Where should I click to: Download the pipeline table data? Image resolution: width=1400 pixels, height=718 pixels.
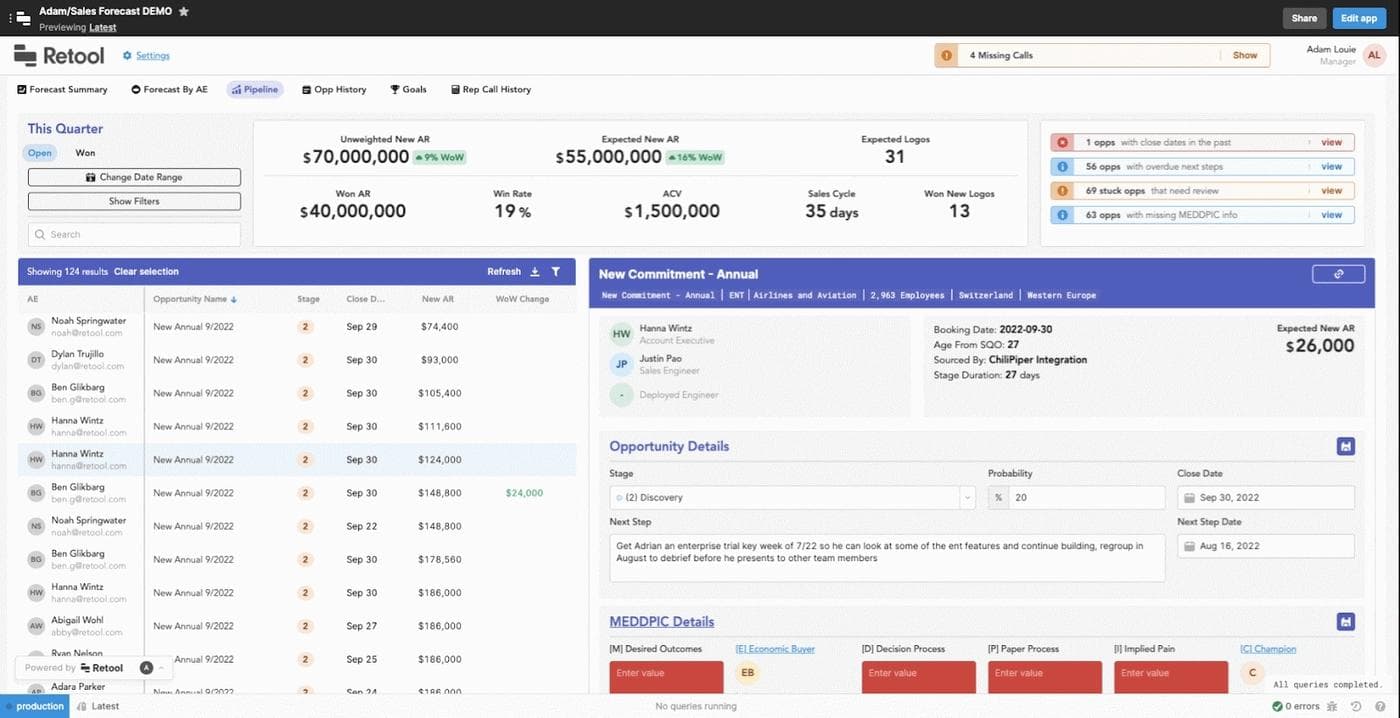point(535,272)
